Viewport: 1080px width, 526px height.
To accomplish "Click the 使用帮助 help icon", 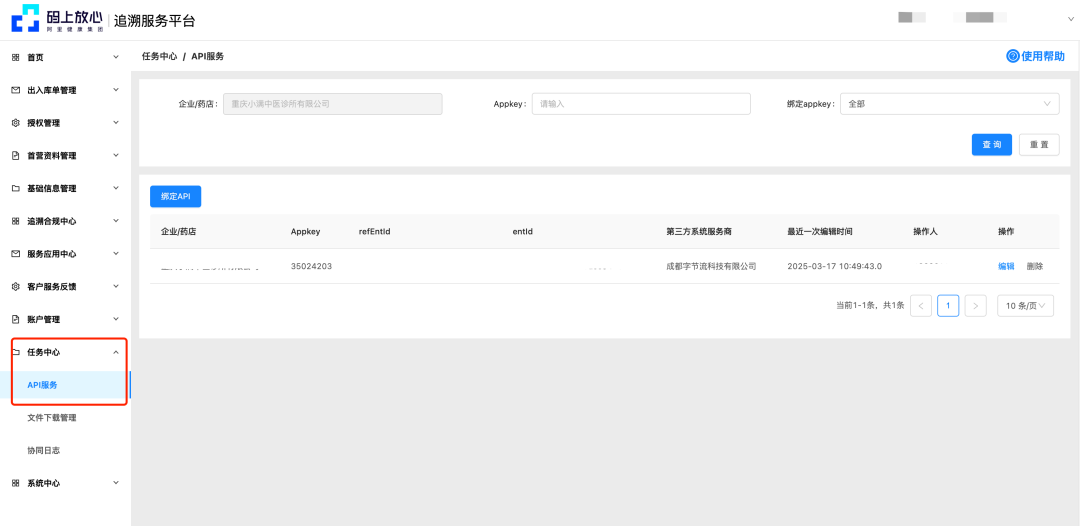I will tap(1012, 56).
